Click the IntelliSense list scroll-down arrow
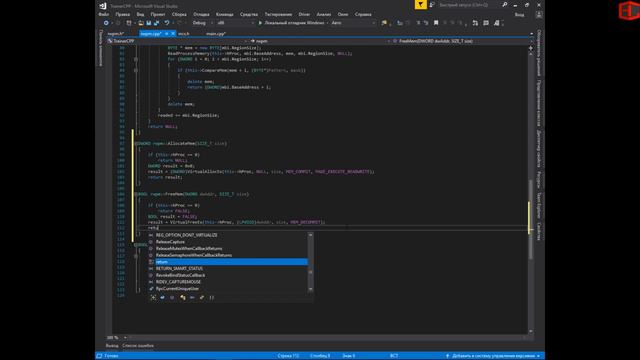Screen dimensions: 640x360 pyautogui.click(x=311, y=289)
